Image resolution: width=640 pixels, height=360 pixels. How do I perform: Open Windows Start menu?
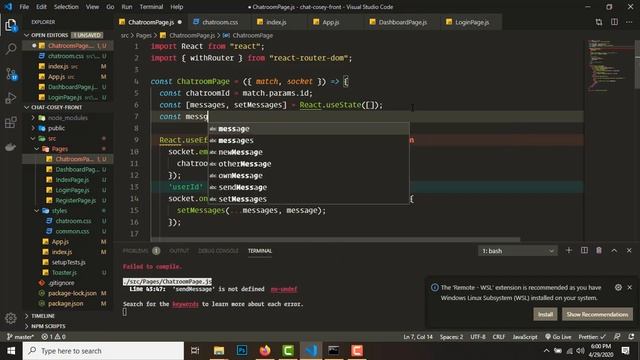coord(11,351)
